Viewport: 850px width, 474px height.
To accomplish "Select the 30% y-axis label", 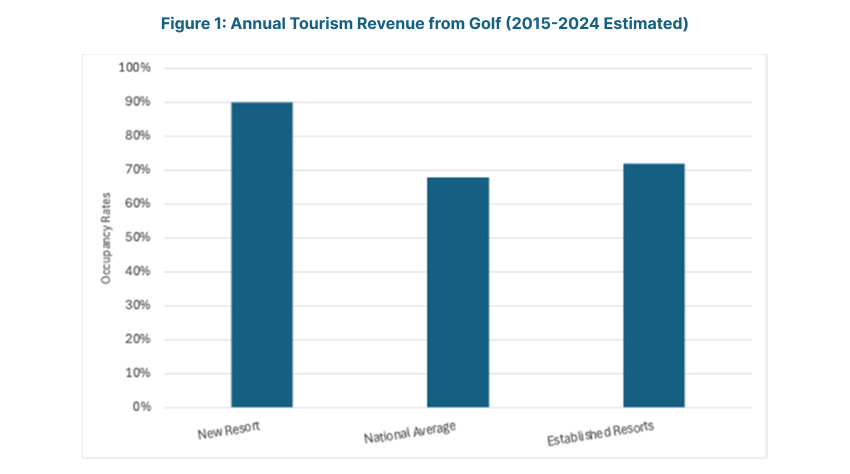I will (x=136, y=306).
